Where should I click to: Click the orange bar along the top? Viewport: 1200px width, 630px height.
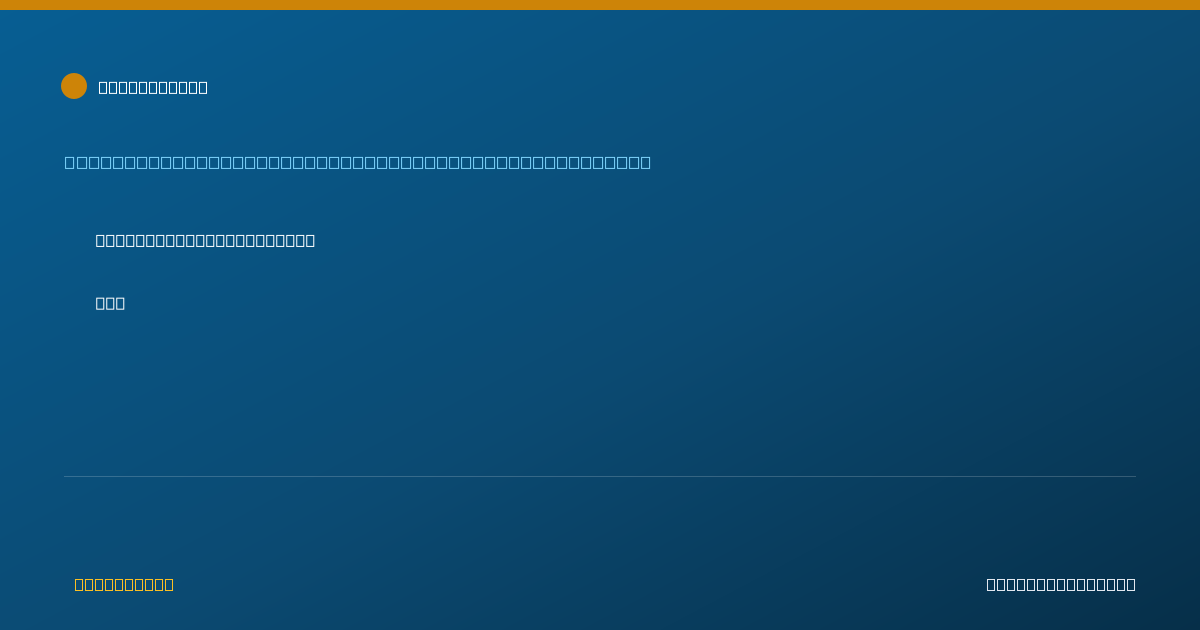pos(600,5)
